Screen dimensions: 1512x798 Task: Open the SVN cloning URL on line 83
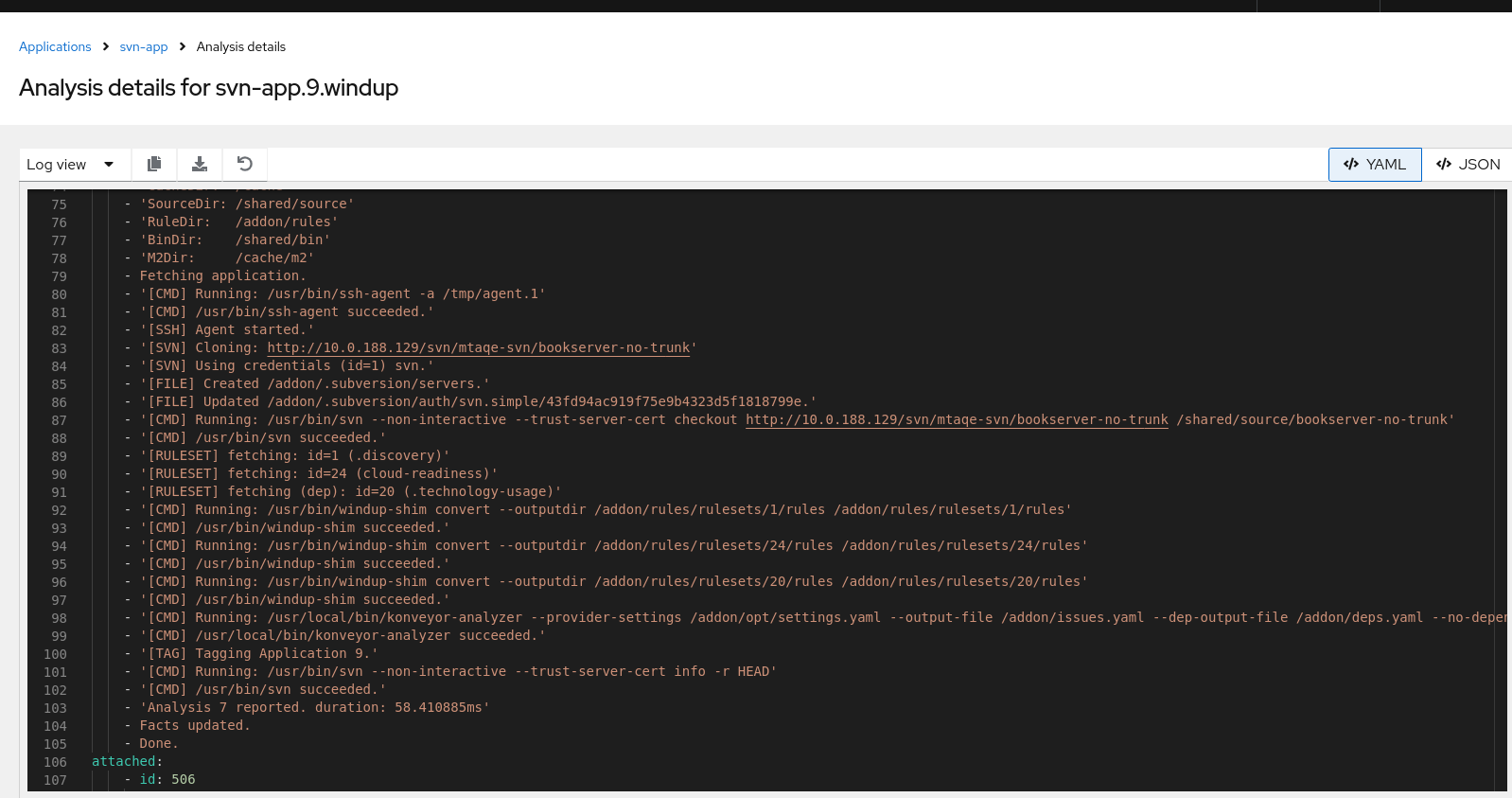point(478,347)
